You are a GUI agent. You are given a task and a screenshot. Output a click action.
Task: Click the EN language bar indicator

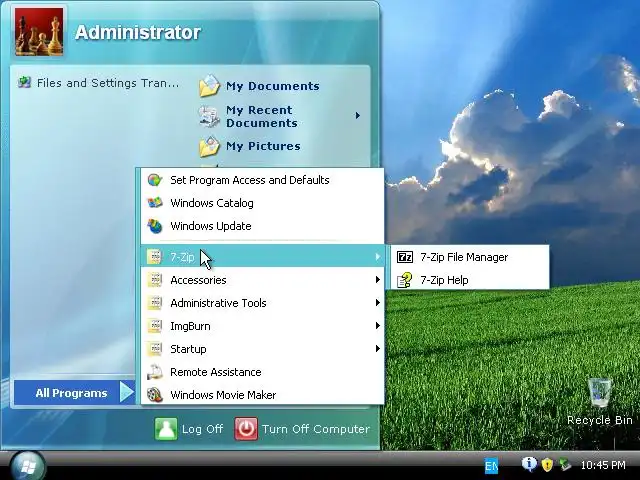491,466
